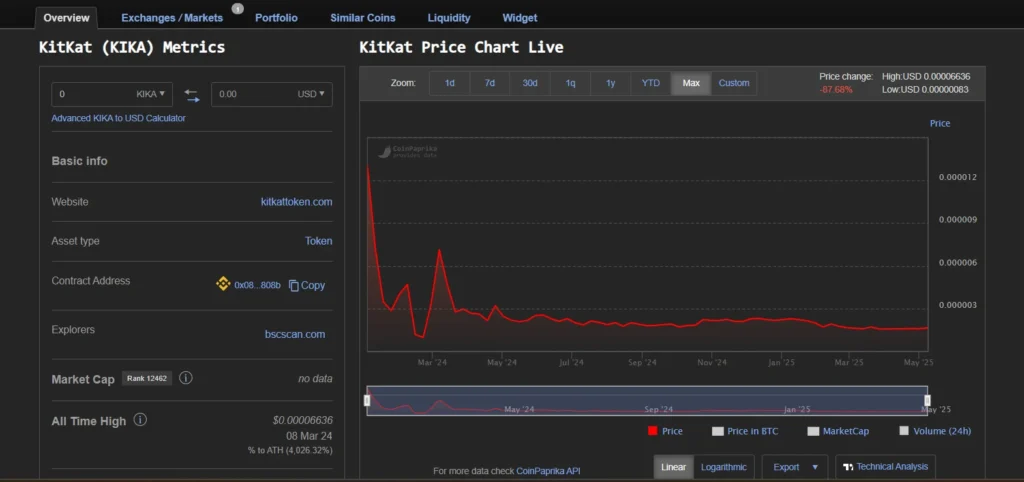Click the Price axis label
The width and height of the screenshot is (1024, 482).
[x=940, y=123]
